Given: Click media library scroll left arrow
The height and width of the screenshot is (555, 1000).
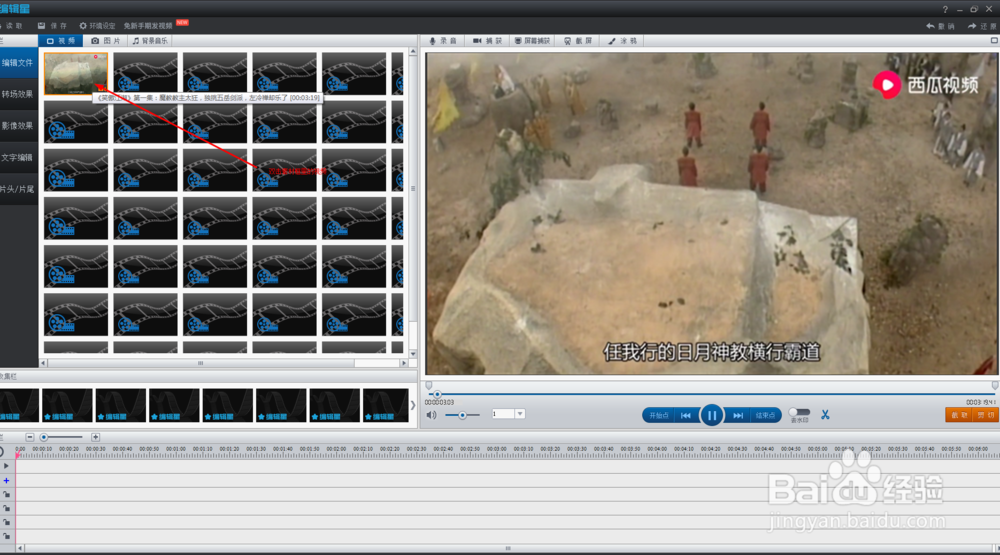Looking at the screenshot, I should 43,363.
